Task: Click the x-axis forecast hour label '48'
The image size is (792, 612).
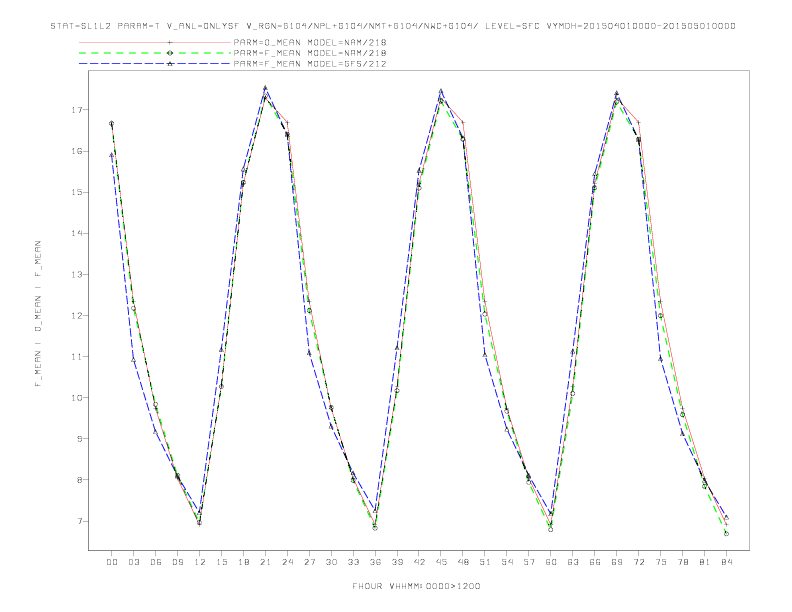Action: 463,562
